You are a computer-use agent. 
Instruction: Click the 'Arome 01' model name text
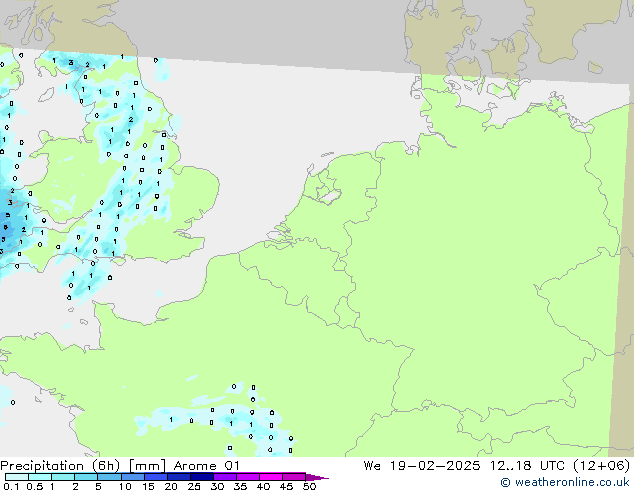click(x=207, y=466)
